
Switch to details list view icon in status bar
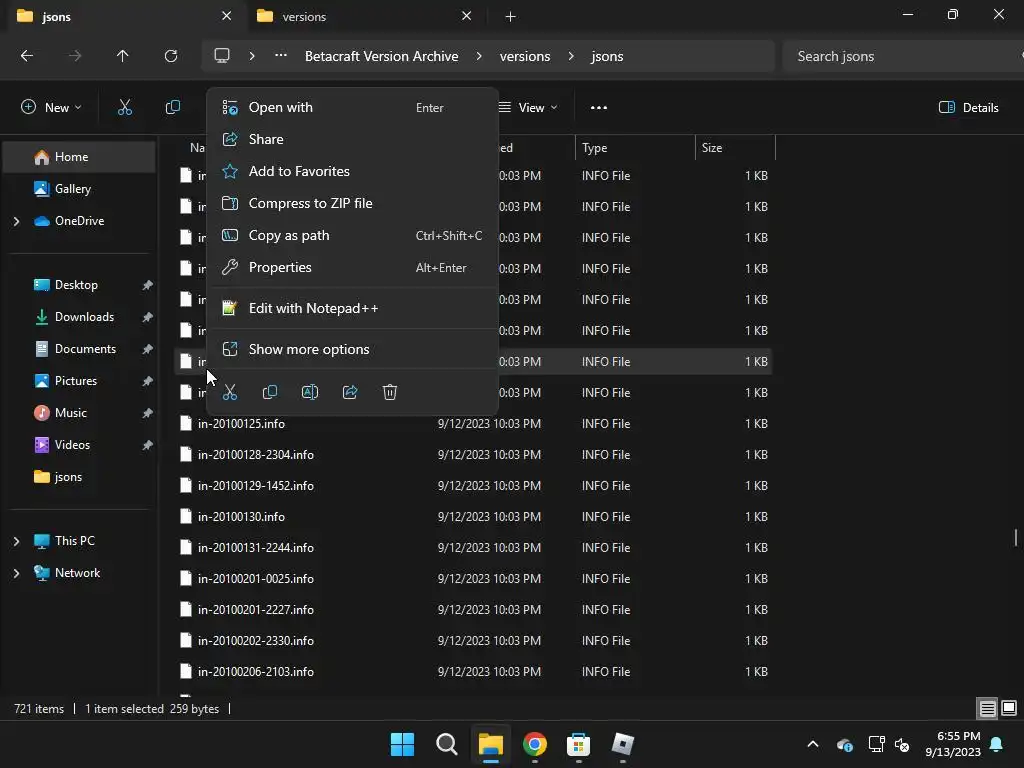tap(987, 708)
